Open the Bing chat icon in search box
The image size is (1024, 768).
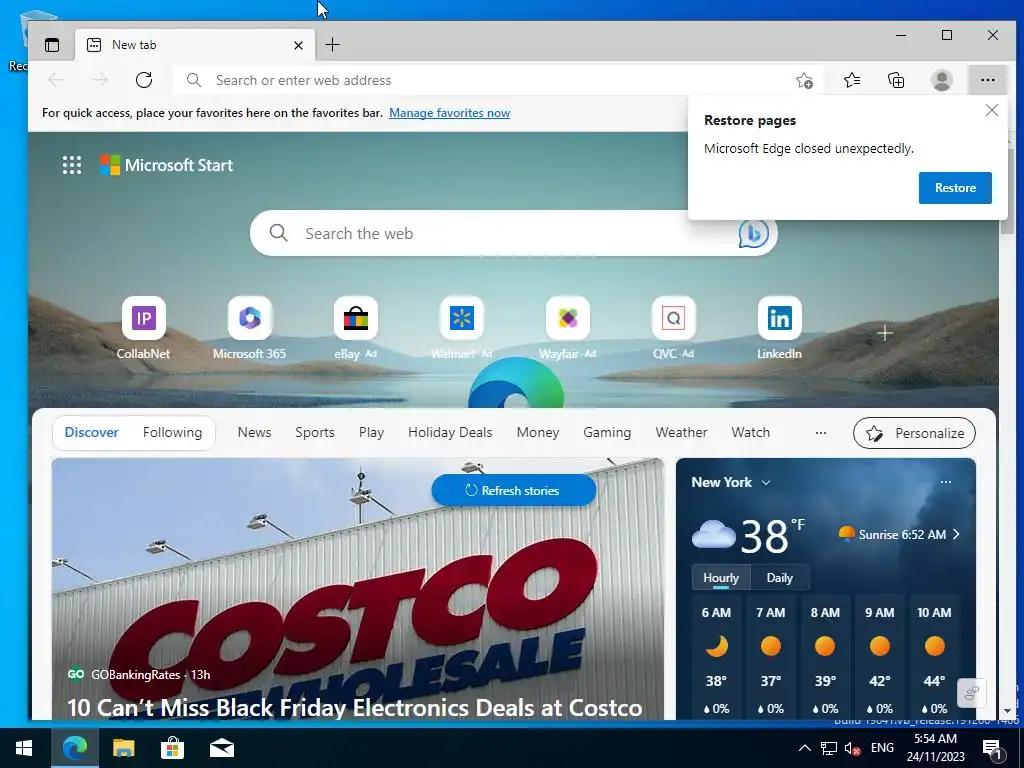pos(753,233)
